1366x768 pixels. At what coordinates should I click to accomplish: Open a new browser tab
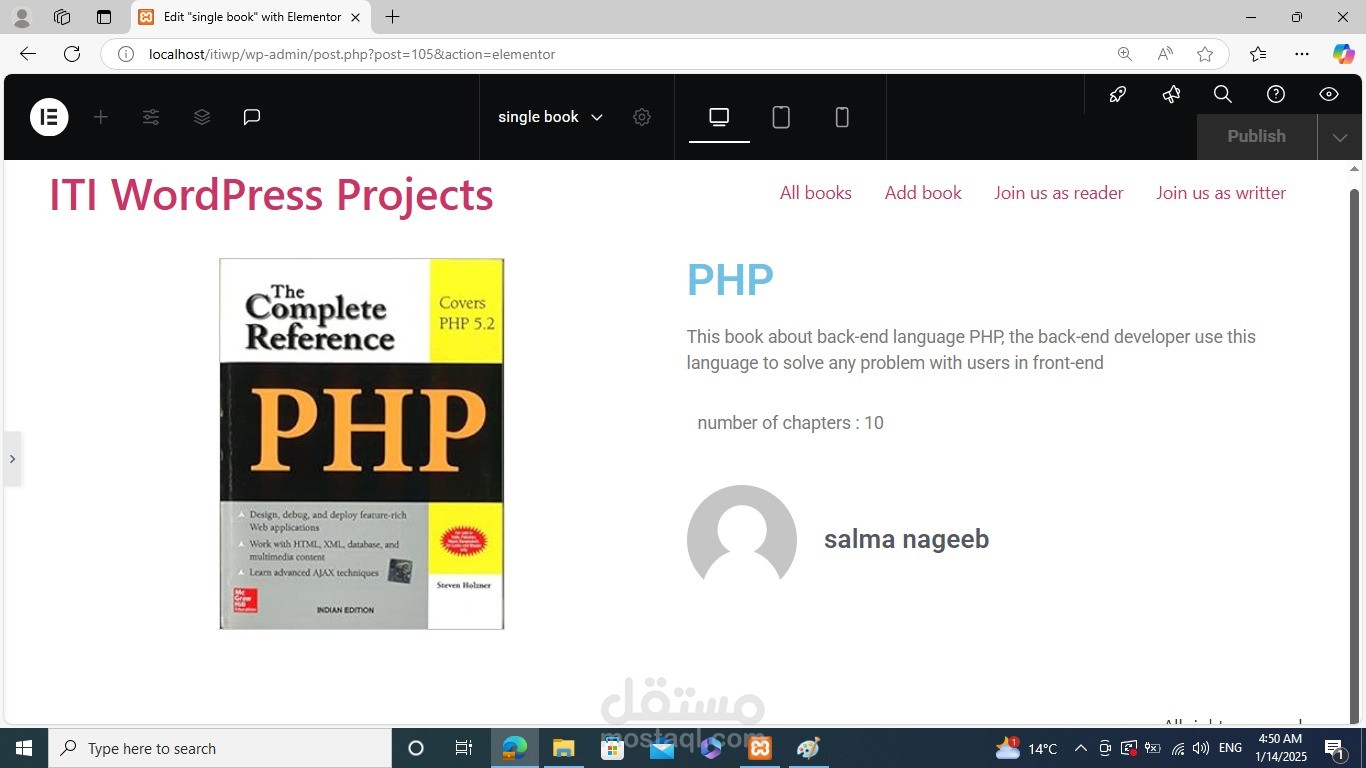coord(393,17)
